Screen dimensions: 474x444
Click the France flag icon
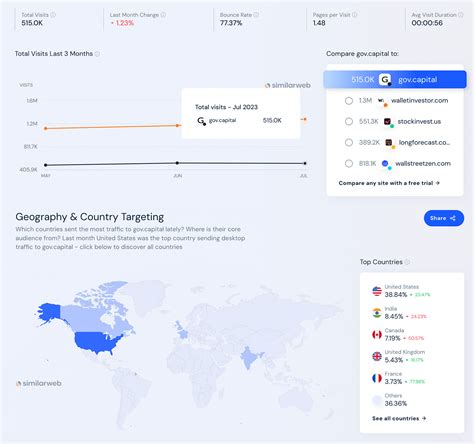(377, 378)
